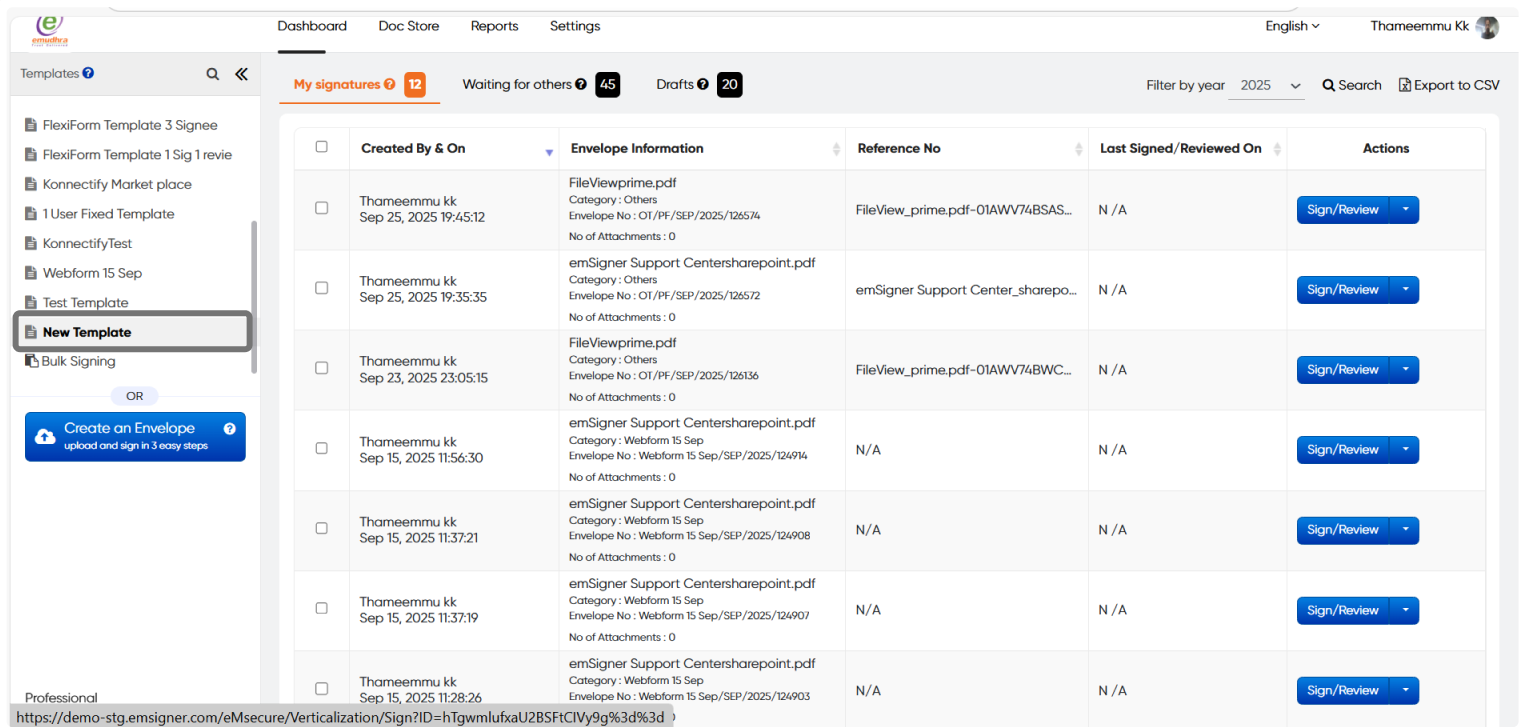Open the Filter by year dropdown
The height and width of the screenshot is (727, 1525).
click(x=1266, y=86)
